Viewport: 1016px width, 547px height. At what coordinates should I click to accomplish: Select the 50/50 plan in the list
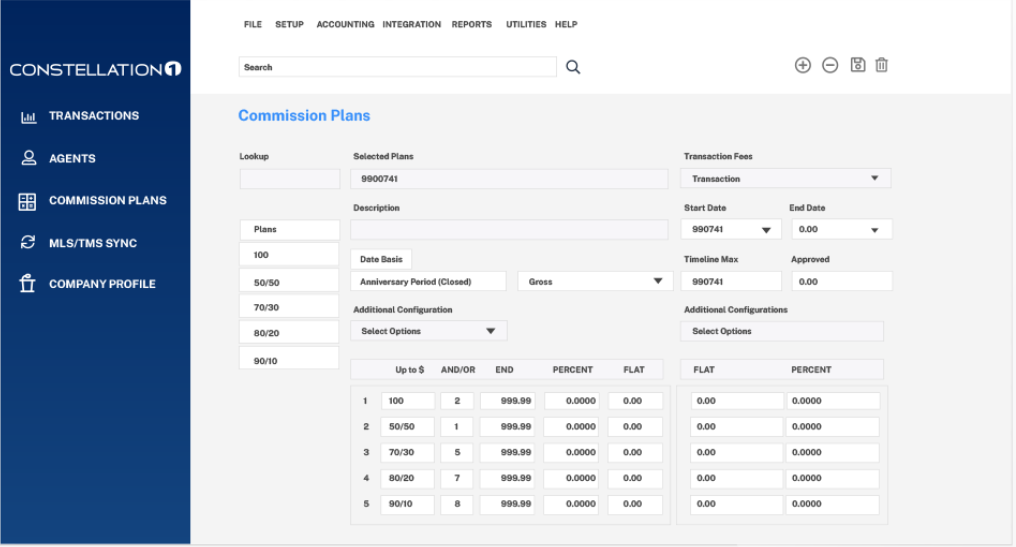pyautogui.click(x=289, y=282)
